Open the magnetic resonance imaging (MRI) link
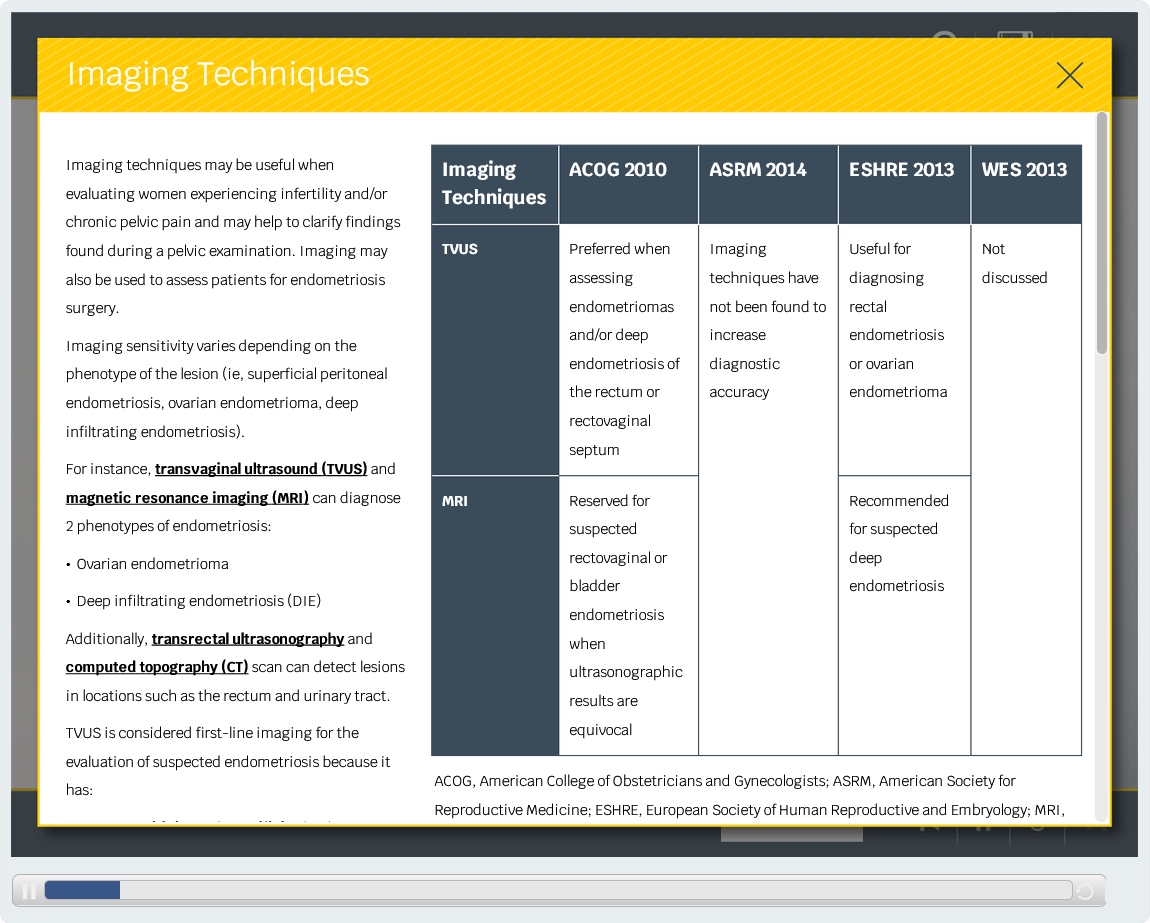 click(x=187, y=497)
